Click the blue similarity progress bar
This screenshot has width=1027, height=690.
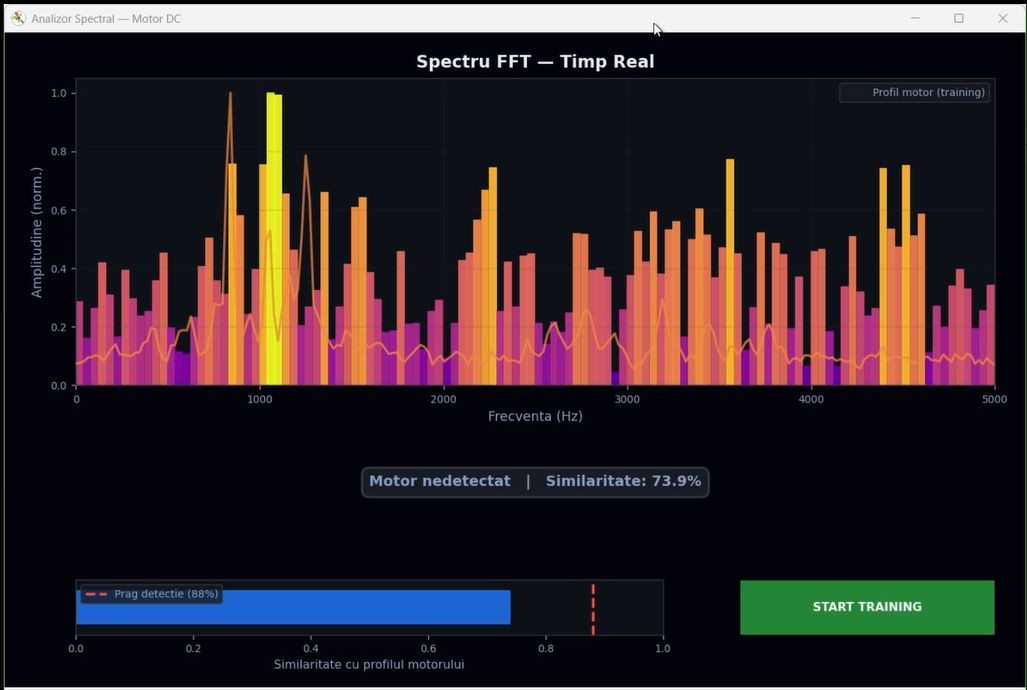293,608
